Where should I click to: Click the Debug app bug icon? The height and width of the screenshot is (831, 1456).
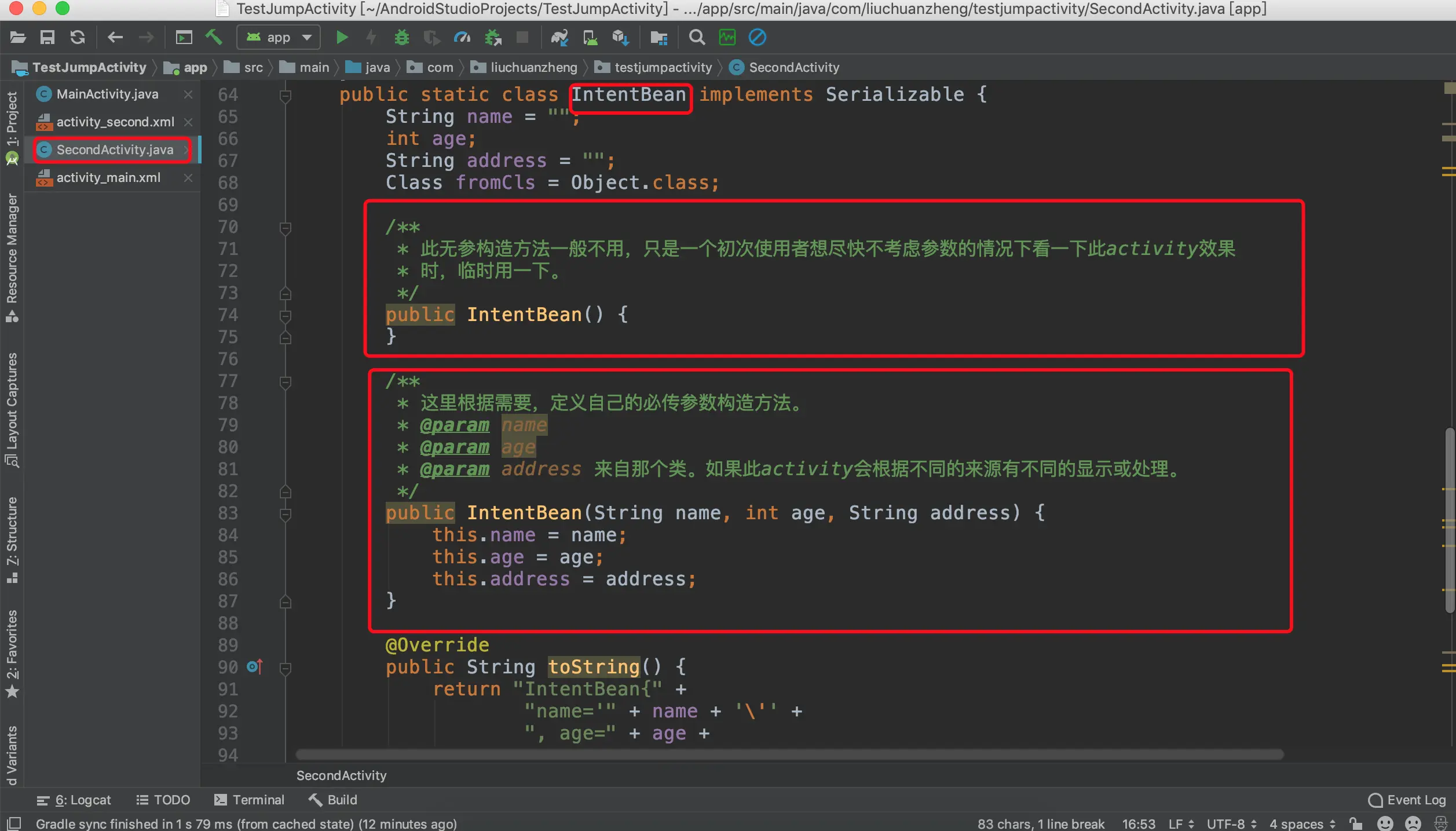(x=401, y=38)
